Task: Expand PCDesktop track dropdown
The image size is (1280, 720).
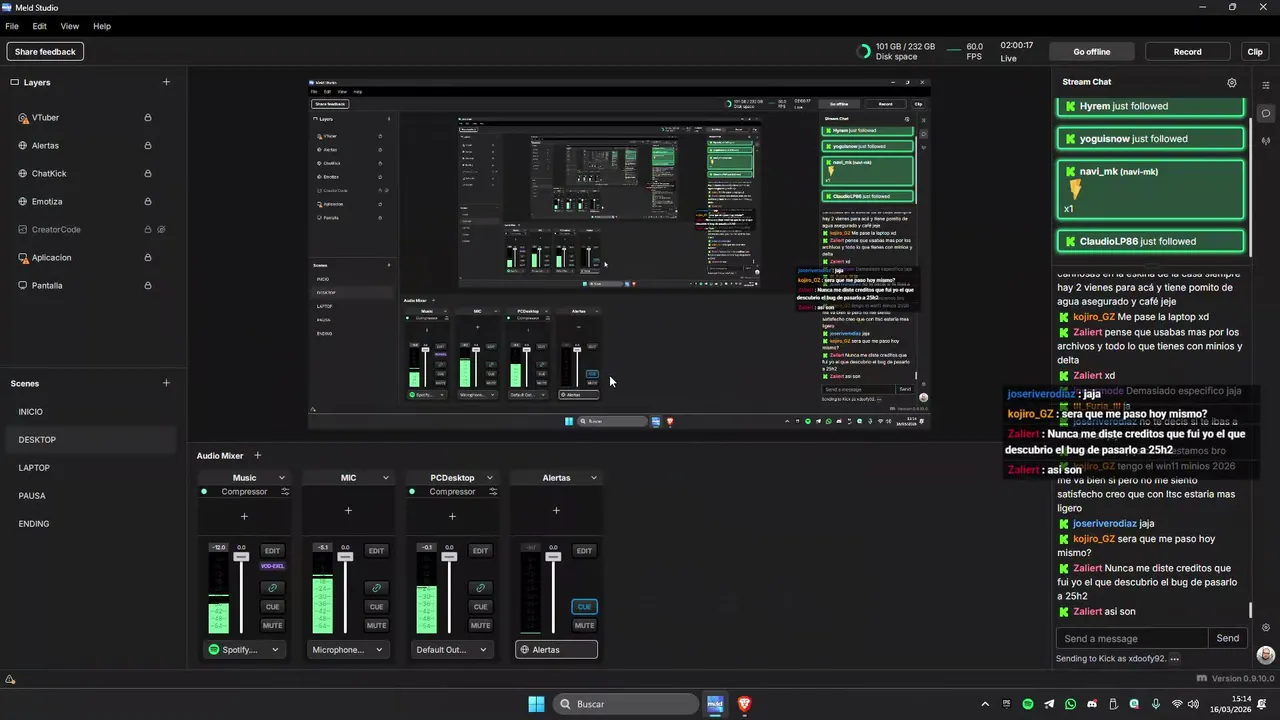Action: (490, 478)
